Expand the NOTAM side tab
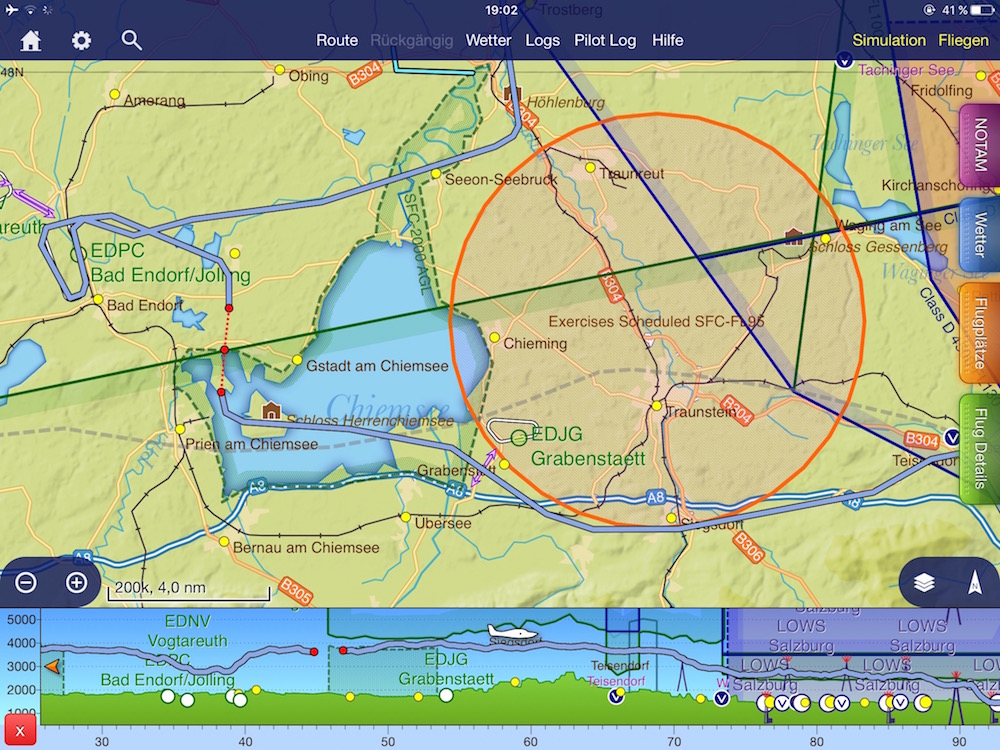 (x=980, y=146)
